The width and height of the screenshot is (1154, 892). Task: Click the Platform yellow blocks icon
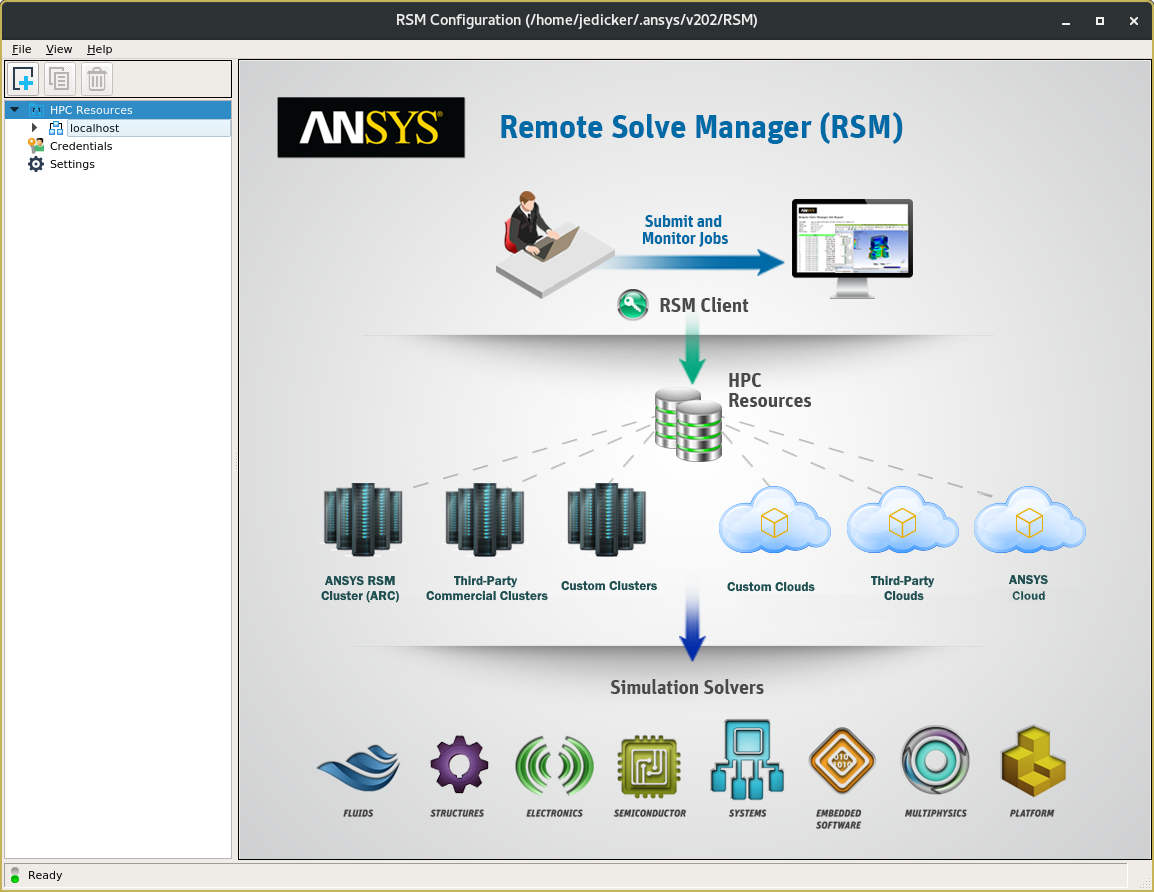coord(1033,762)
